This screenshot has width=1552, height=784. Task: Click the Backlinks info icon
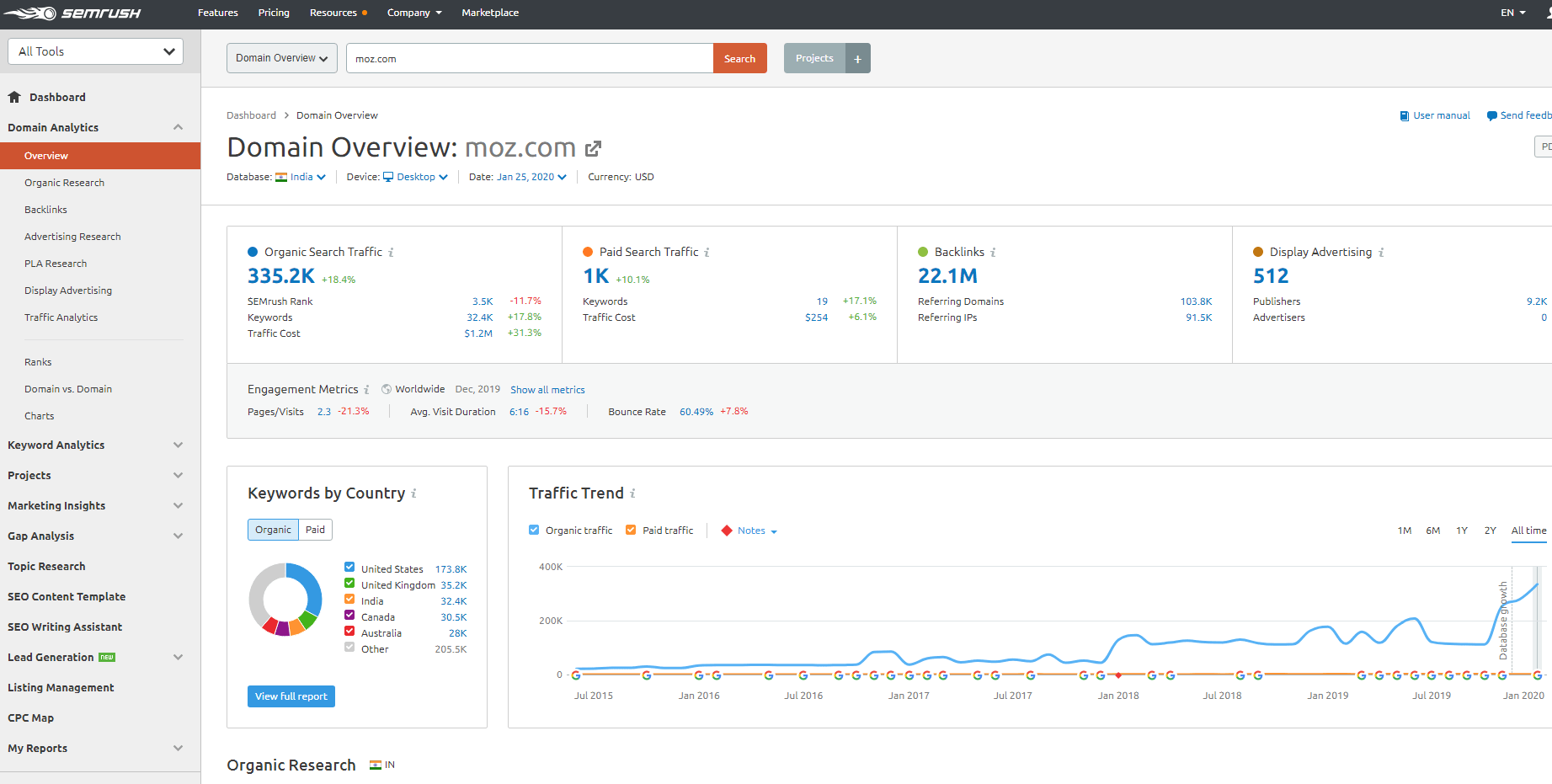(993, 253)
